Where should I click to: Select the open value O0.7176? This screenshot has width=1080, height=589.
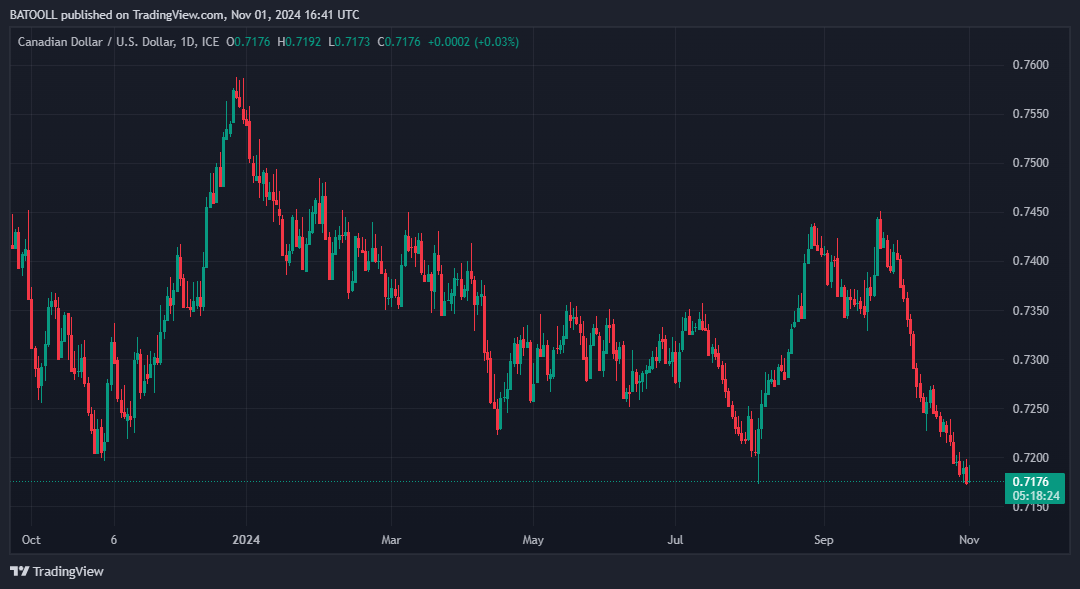click(x=250, y=42)
